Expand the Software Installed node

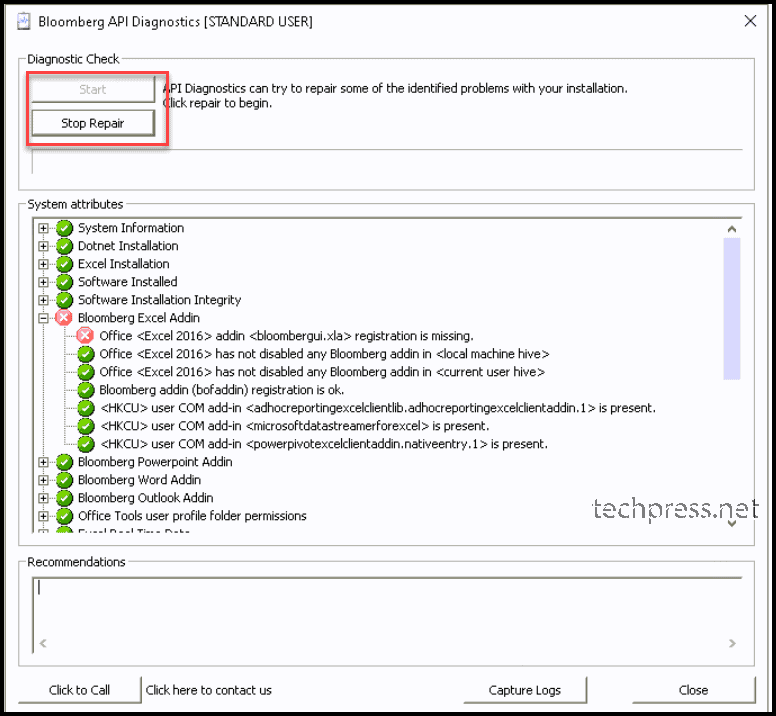pyautogui.click(x=44, y=282)
